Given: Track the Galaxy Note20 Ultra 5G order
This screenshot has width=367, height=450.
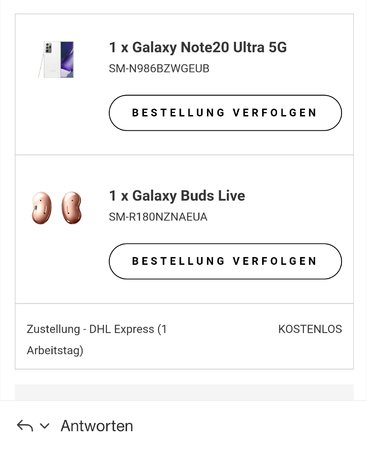Looking at the screenshot, I should (x=225, y=113).
